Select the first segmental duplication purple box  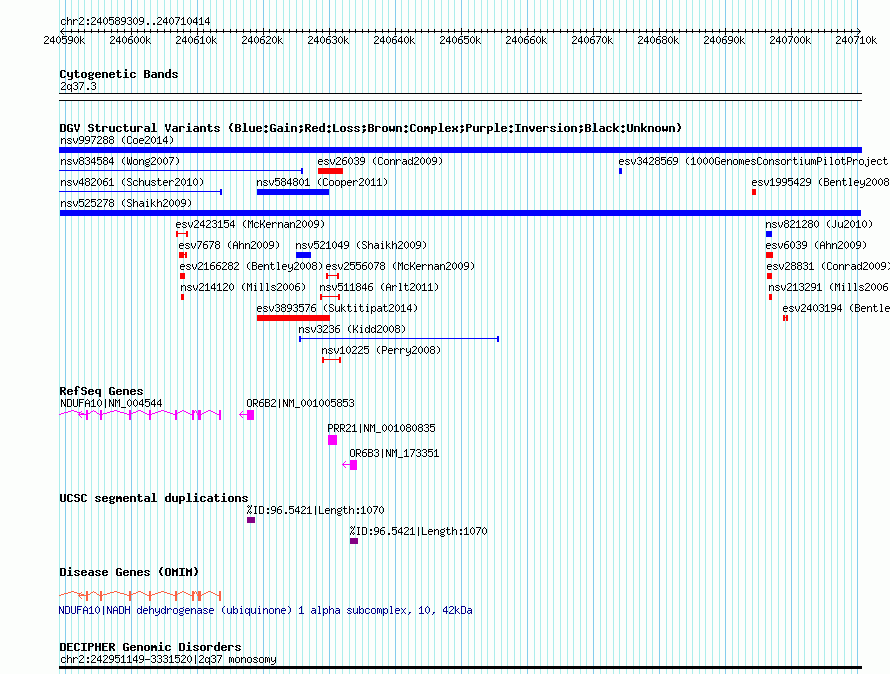coord(251,520)
